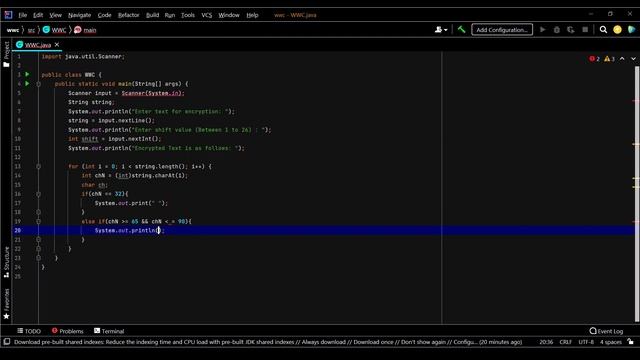Open the Problems tool window
Viewport: 640px width, 360px height.
point(67,331)
